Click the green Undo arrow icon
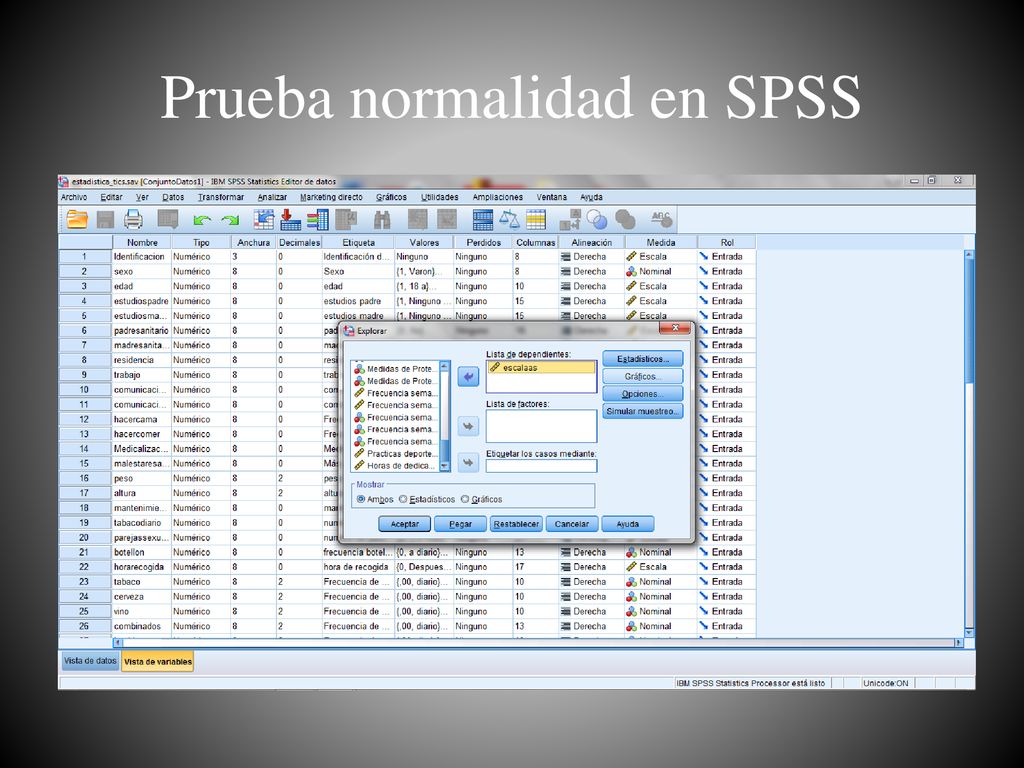 202,221
